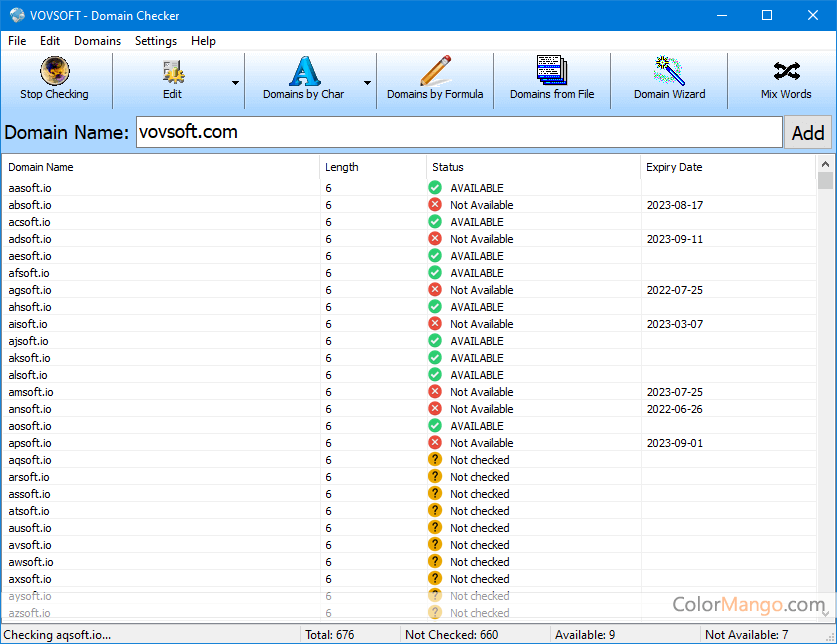837x644 pixels.
Task: Select the assoft.io domain row
Action: (x=409, y=493)
